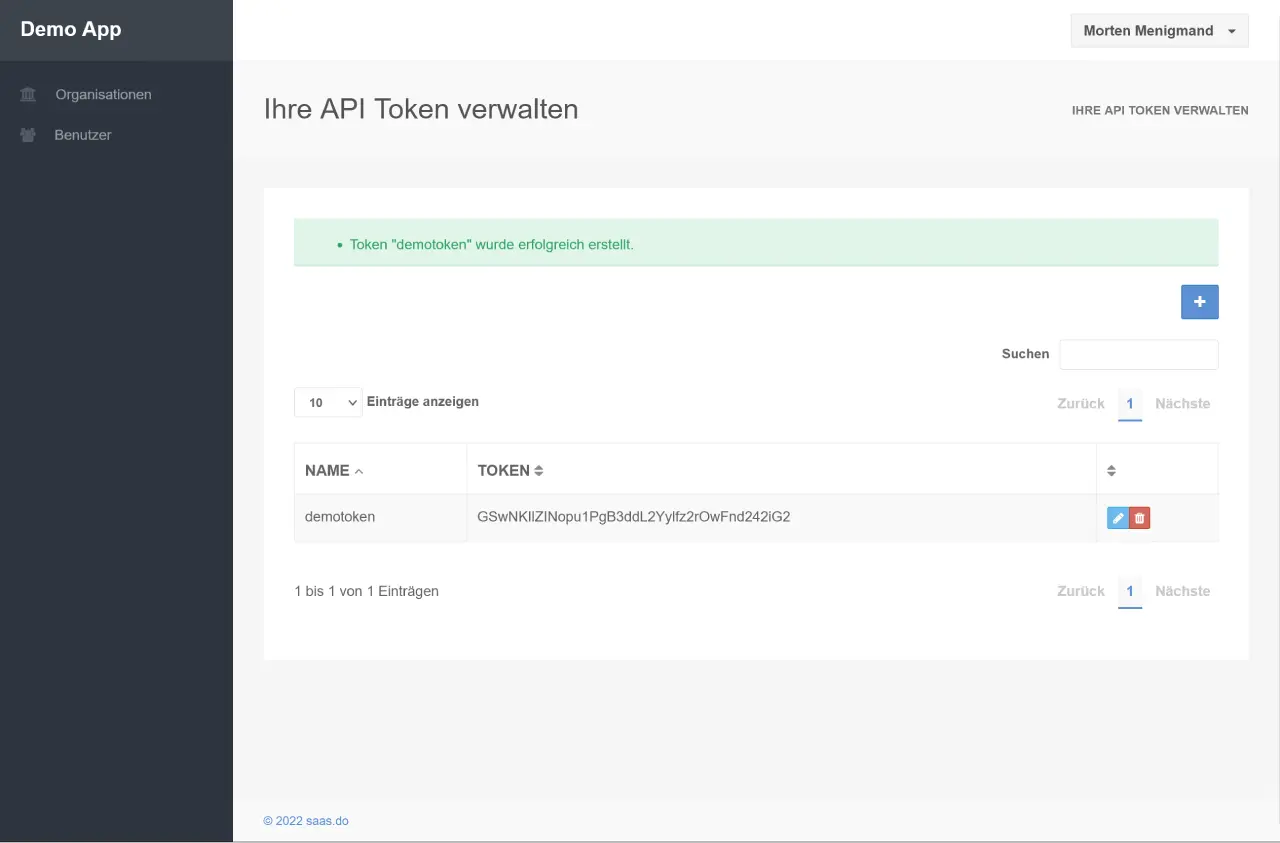The width and height of the screenshot is (1280, 843).
Task: Click the Suchen search field
Action: (x=1138, y=354)
